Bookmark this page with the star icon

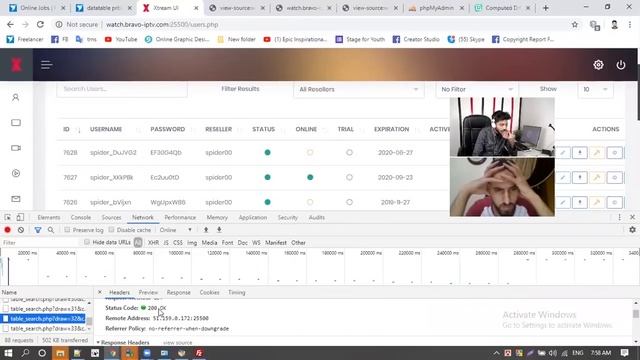575,24
